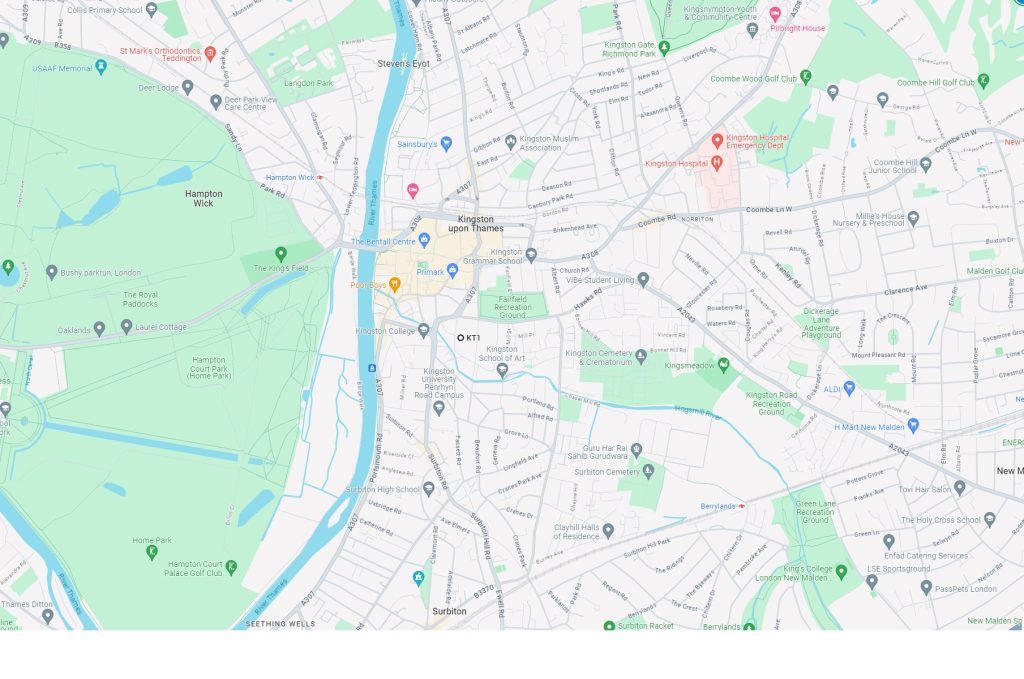Open the USAAF Memorial landmark pin
The width and height of the screenshot is (1024, 679).
point(101,67)
